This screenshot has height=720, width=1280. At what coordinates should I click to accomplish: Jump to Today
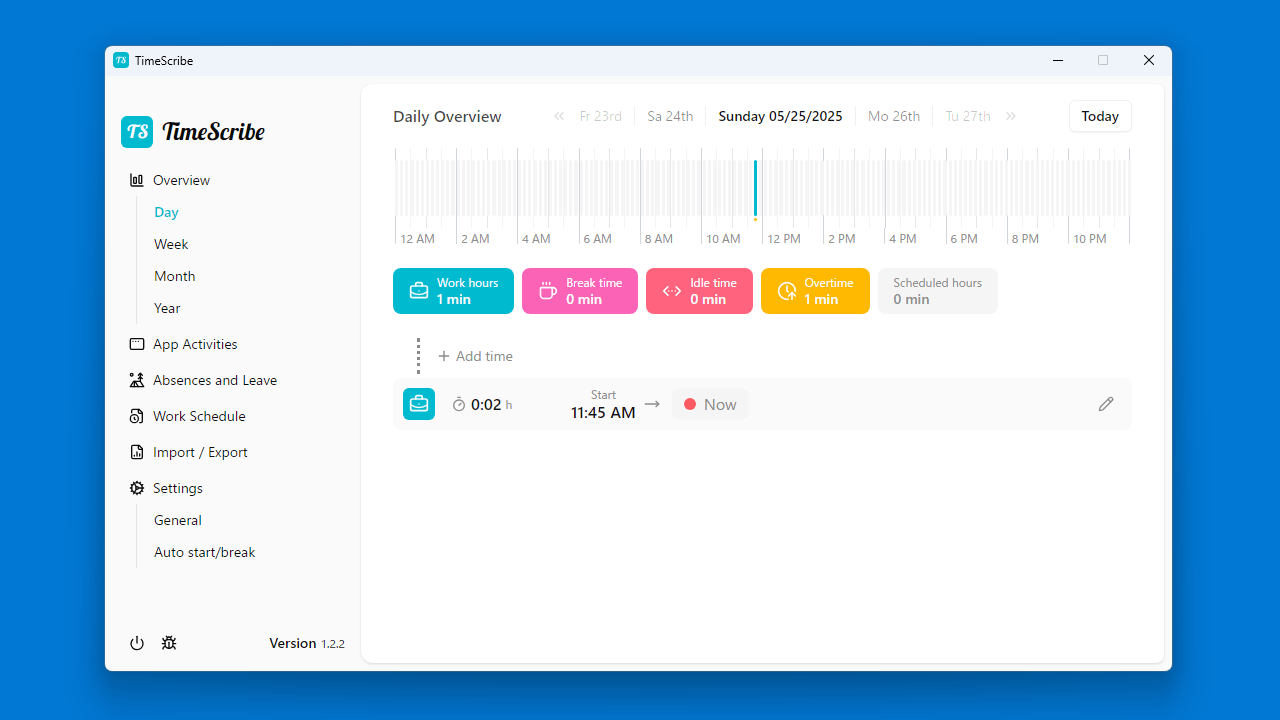1100,116
